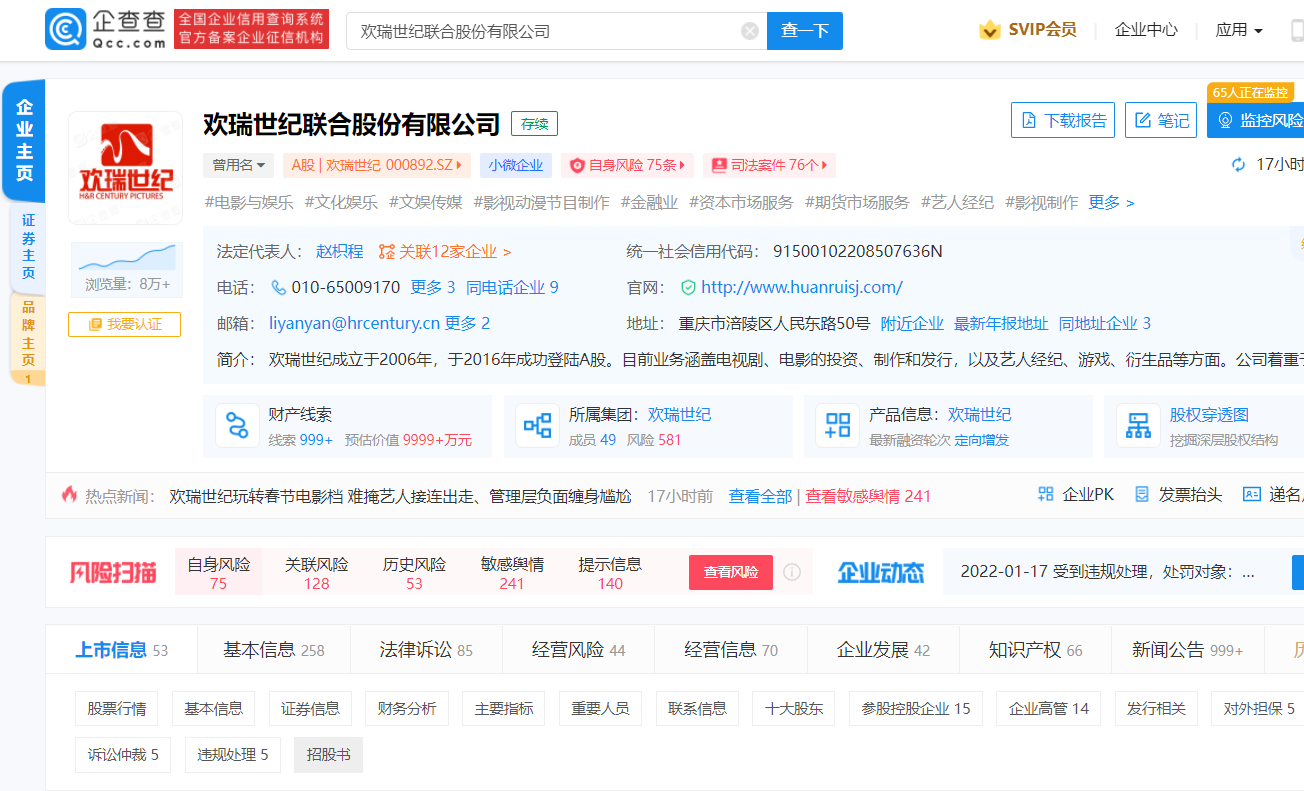Select the 经营风险 44 tab

578,650
